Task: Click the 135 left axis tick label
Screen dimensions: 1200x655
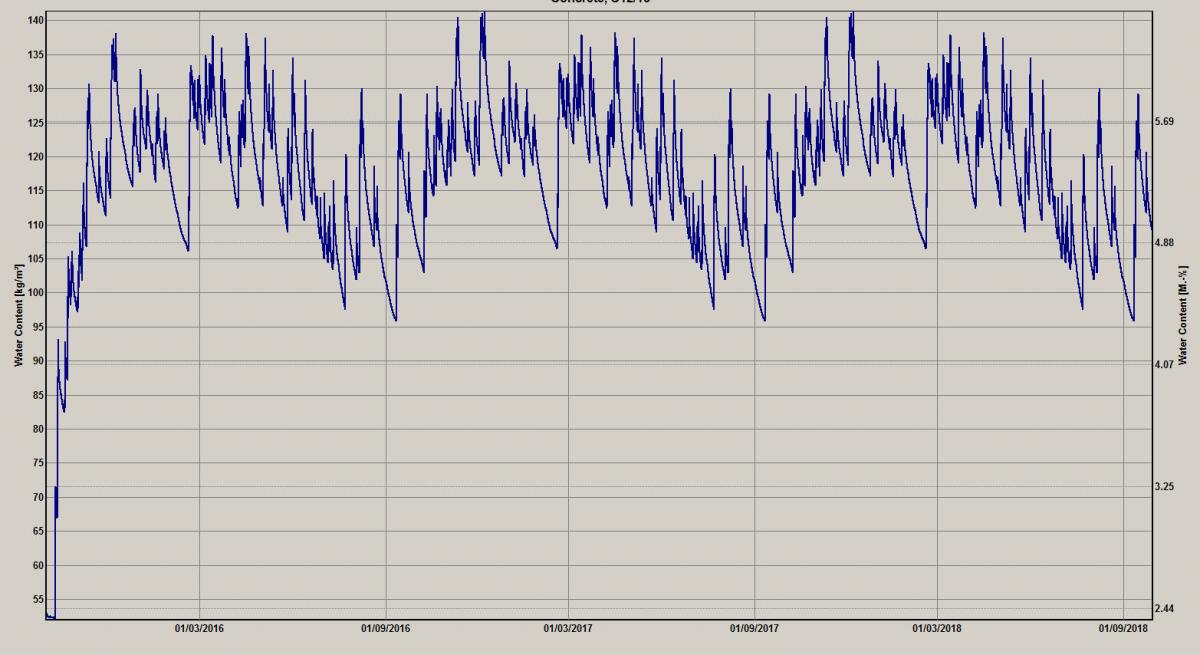Action: pyautogui.click(x=35, y=55)
